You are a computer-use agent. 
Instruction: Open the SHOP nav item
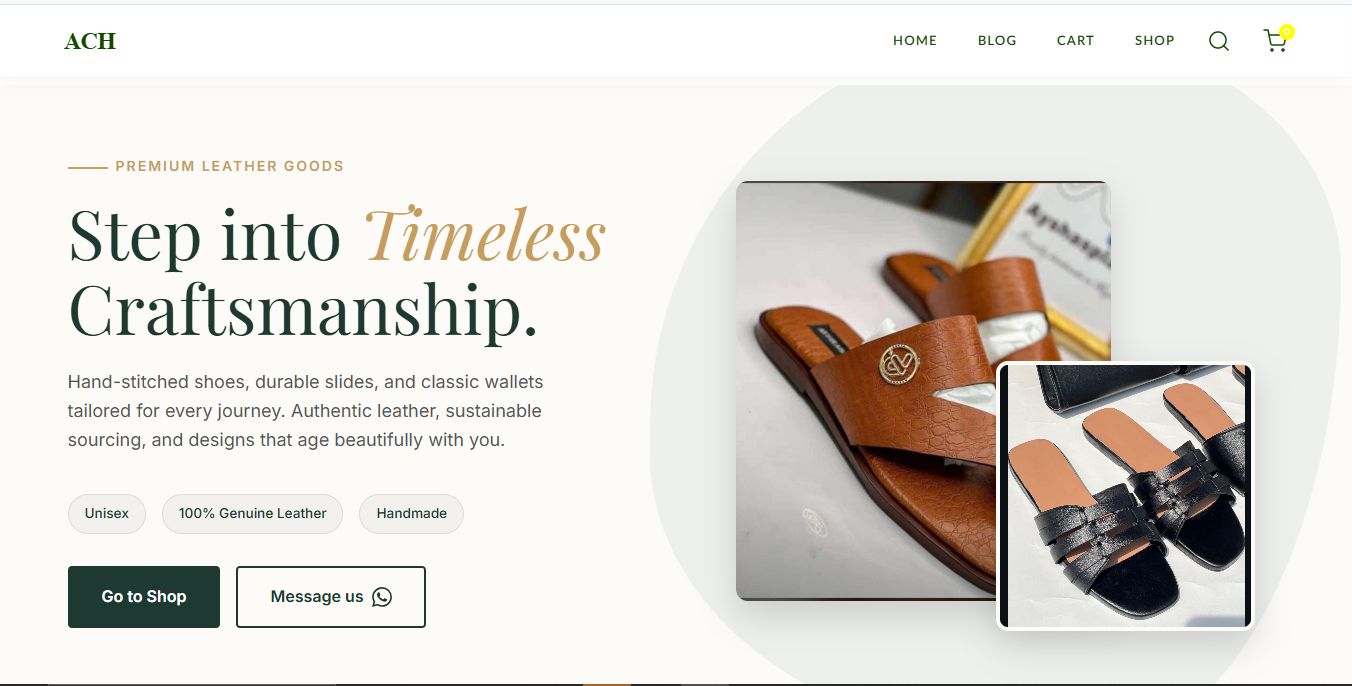pyautogui.click(x=1154, y=41)
